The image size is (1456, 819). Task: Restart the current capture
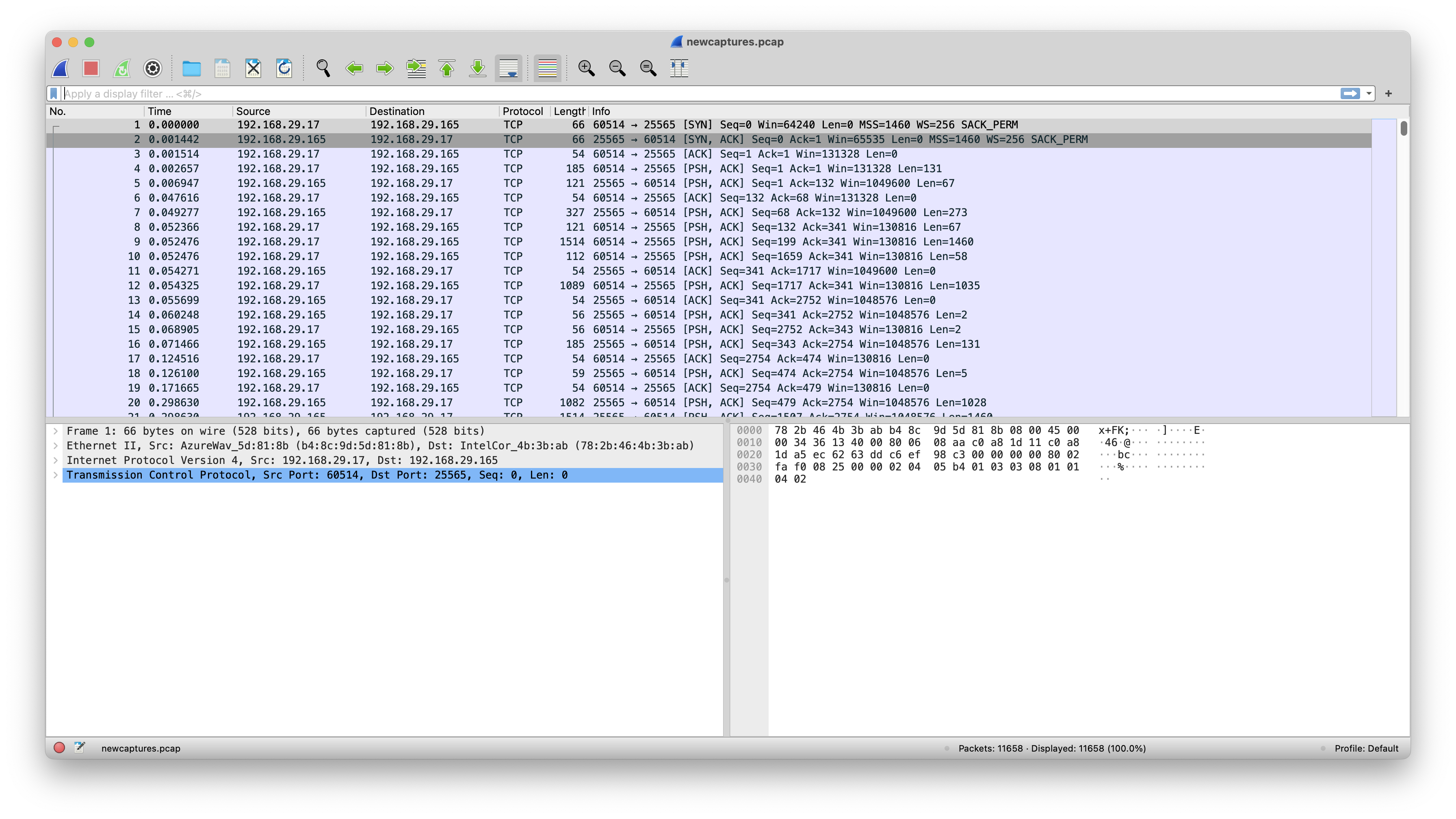121,68
